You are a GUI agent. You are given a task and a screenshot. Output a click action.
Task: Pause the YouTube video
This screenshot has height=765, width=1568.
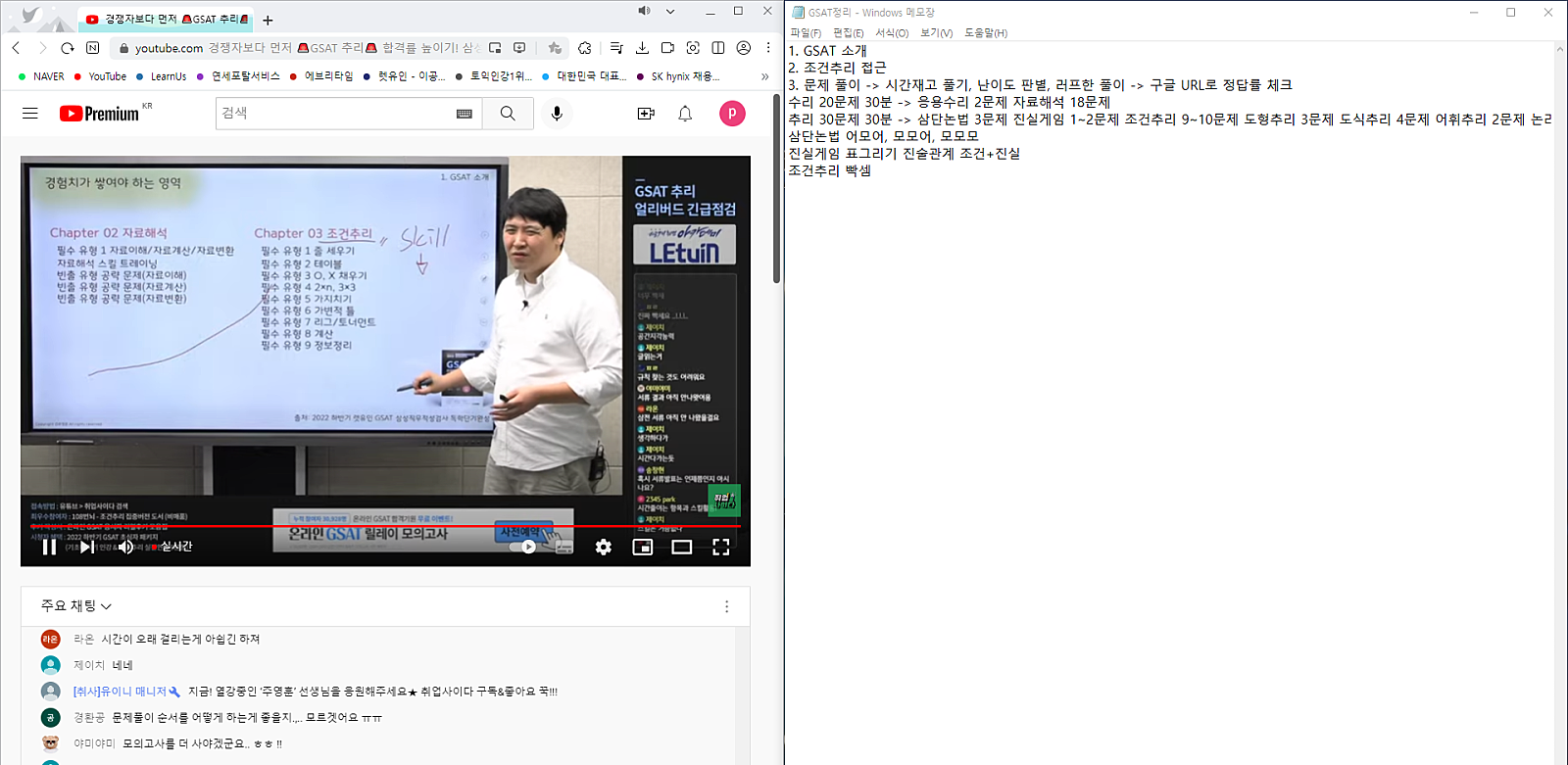pos(49,547)
